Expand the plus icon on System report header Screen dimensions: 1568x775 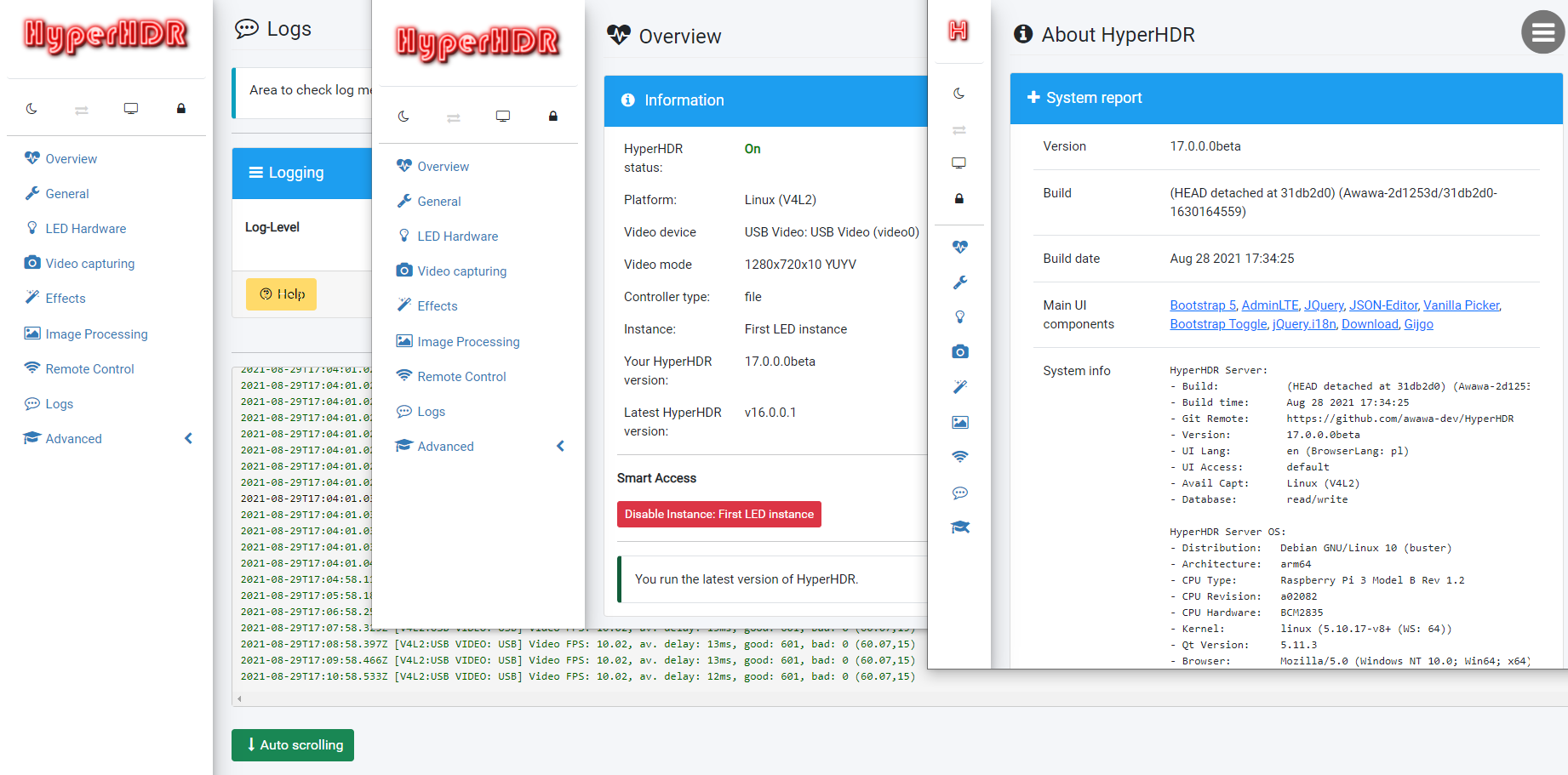1033,97
